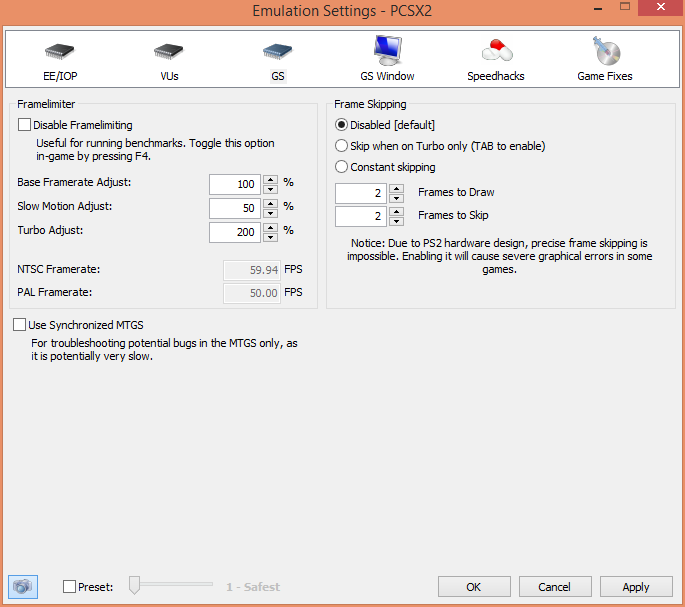Increase Base Framerate Adjust value

pyautogui.click(x=271, y=179)
